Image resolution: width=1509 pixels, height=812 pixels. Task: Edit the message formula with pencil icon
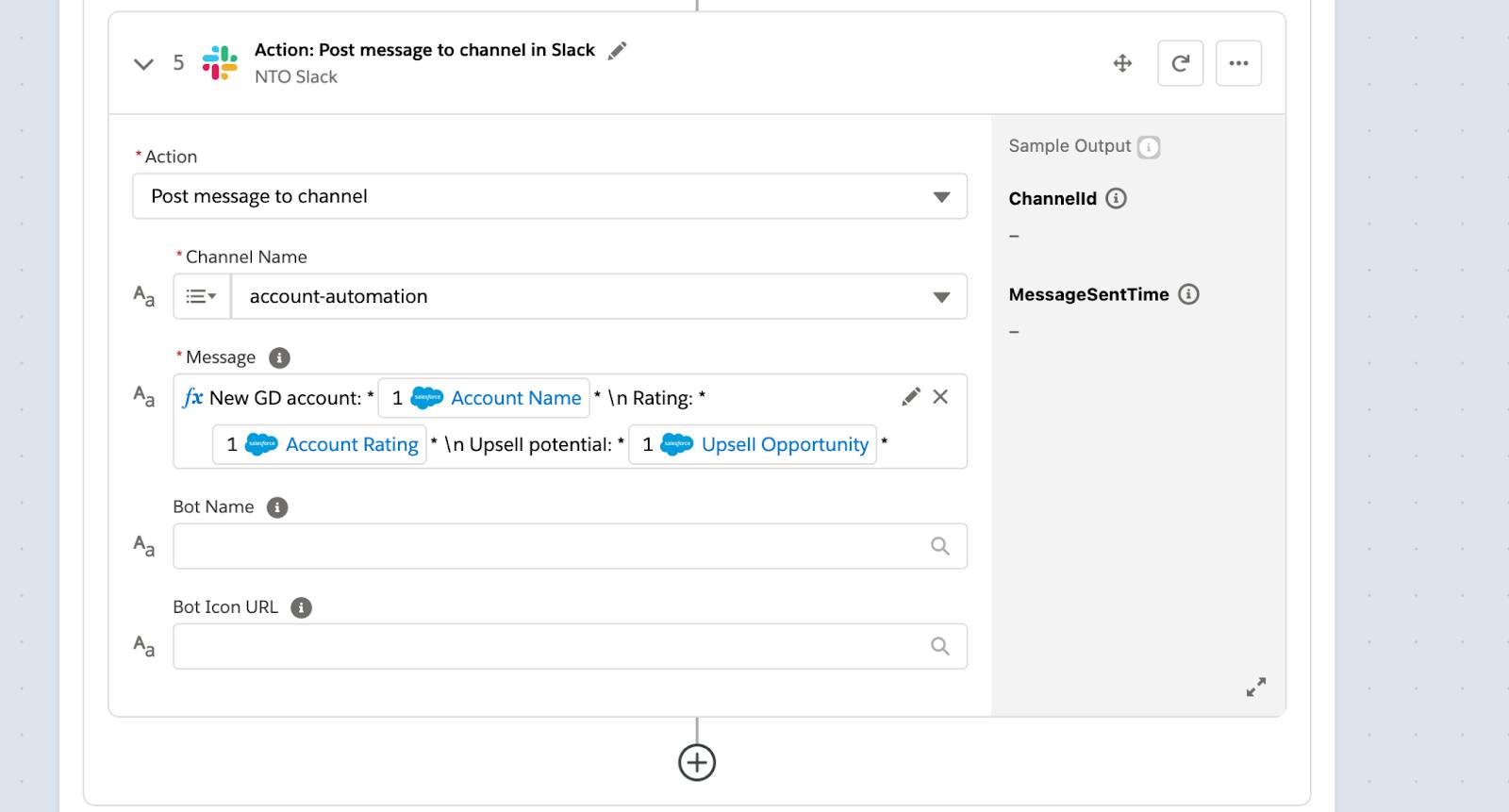[910, 397]
